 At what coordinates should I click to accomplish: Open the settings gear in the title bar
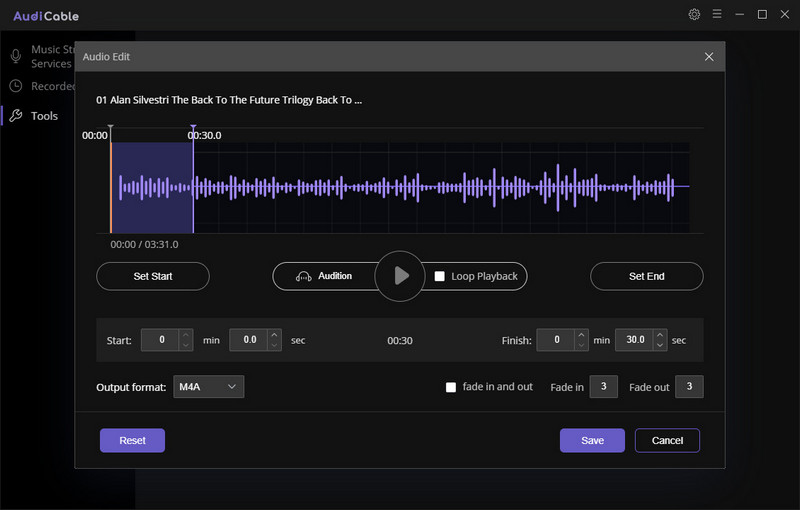pyautogui.click(x=694, y=14)
